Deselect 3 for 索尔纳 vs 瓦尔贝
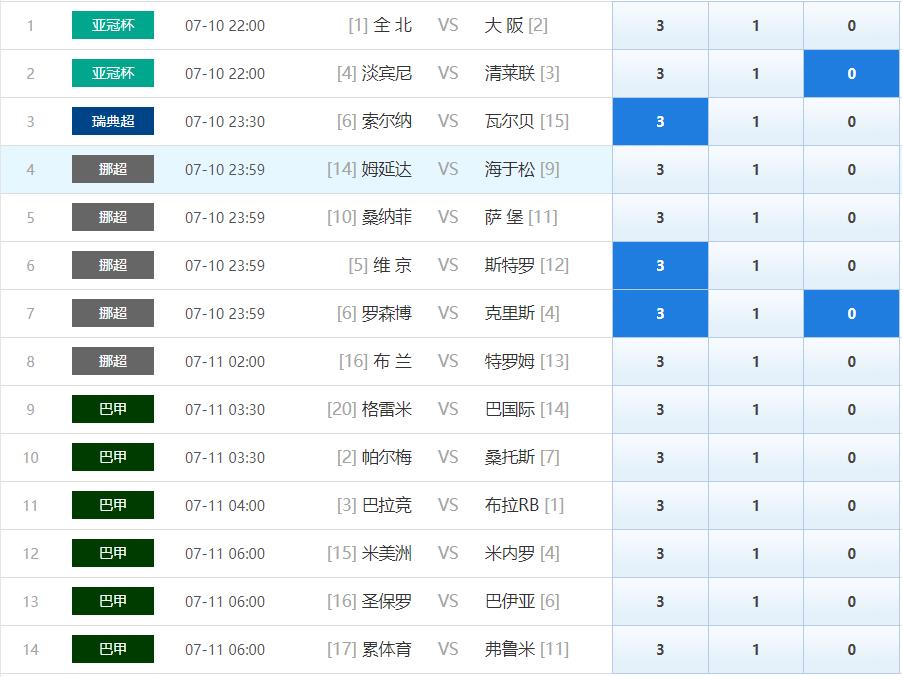This screenshot has width=902, height=677. (660, 122)
